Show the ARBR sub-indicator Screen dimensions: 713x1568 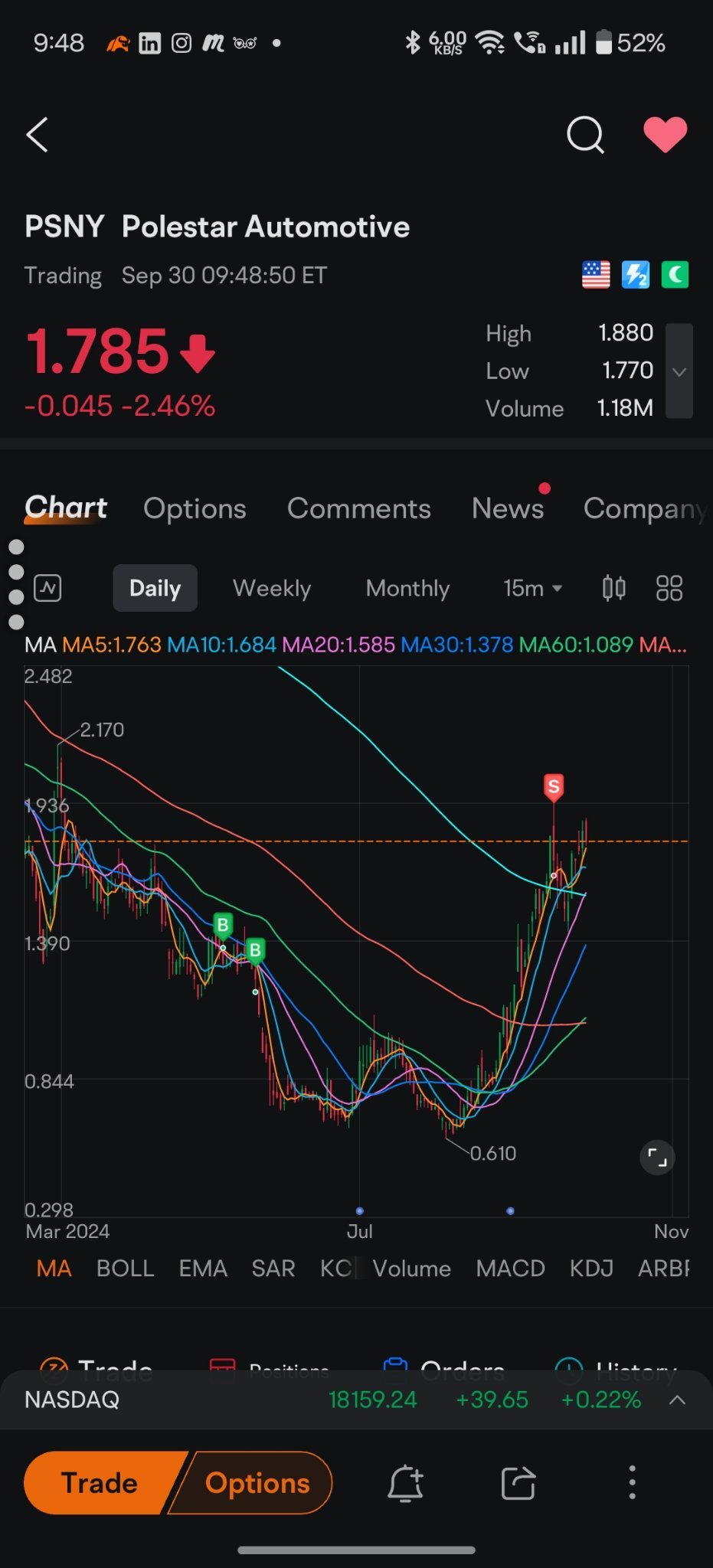[x=663, y=1269]
